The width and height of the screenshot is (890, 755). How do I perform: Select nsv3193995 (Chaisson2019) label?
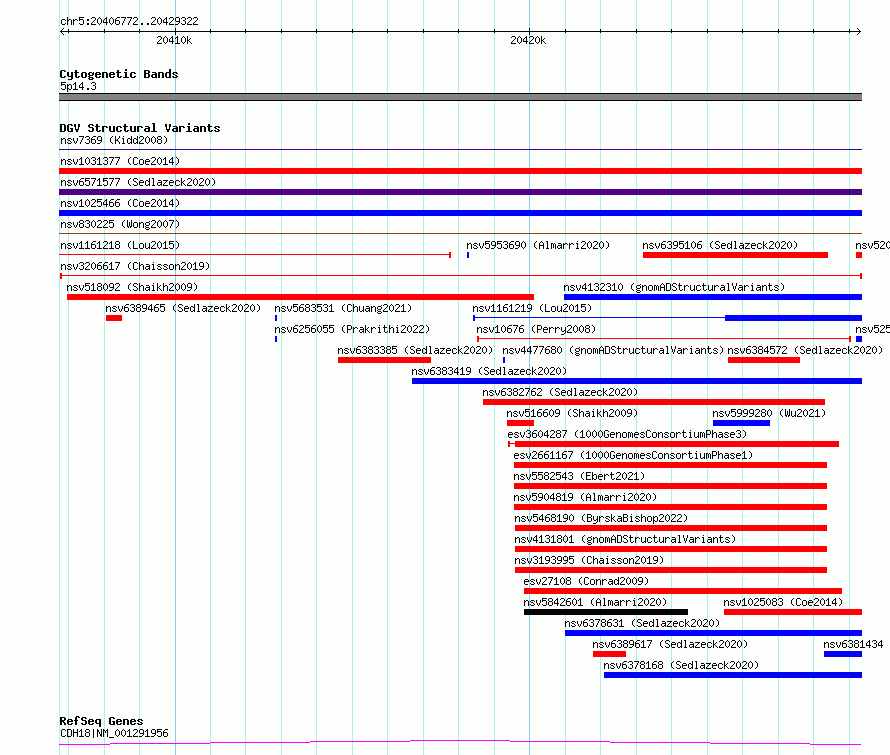(x=589, y=560)
